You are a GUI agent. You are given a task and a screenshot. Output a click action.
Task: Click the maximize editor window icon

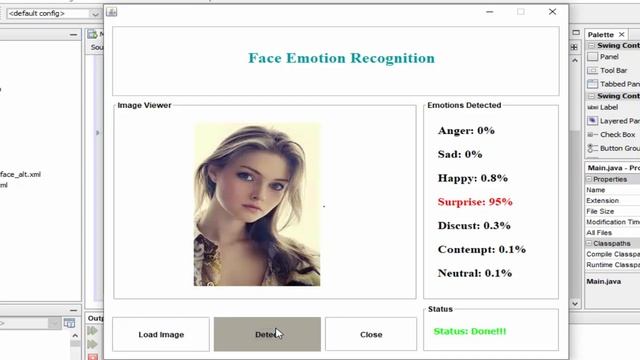576,33
